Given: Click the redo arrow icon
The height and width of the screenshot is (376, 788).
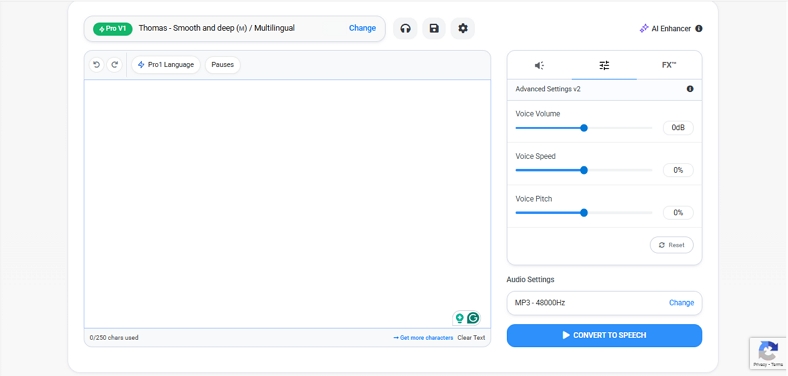Looking at the screenshot, I should tap(115, 65).
